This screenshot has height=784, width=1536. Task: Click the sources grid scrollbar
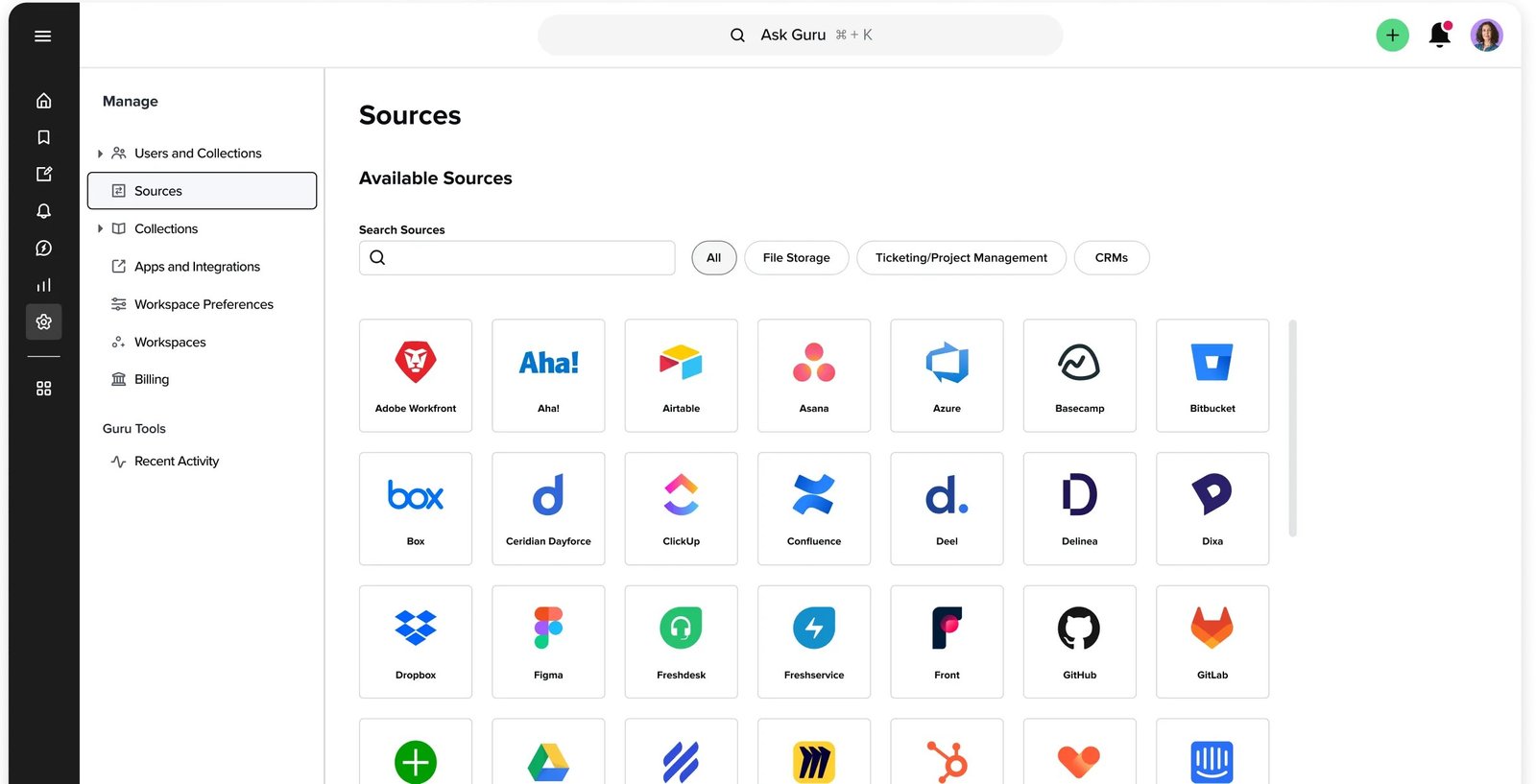pyautogui.click(x=1293, y=428)
